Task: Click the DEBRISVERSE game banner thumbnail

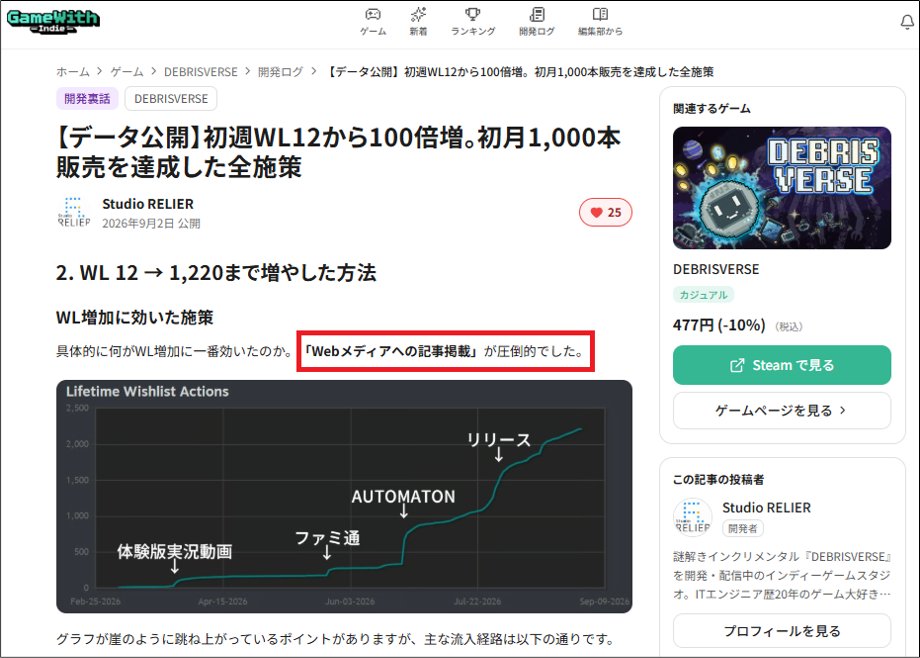Action: (782, 188)
